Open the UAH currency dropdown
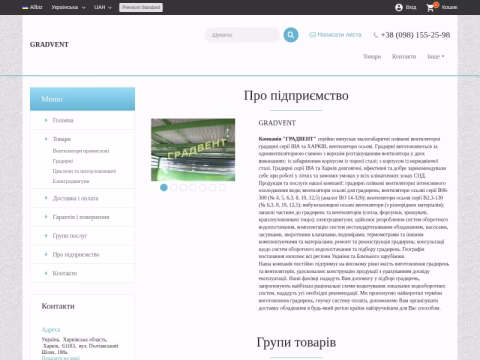This screenshot has height=360, width=480. (103, 7)
